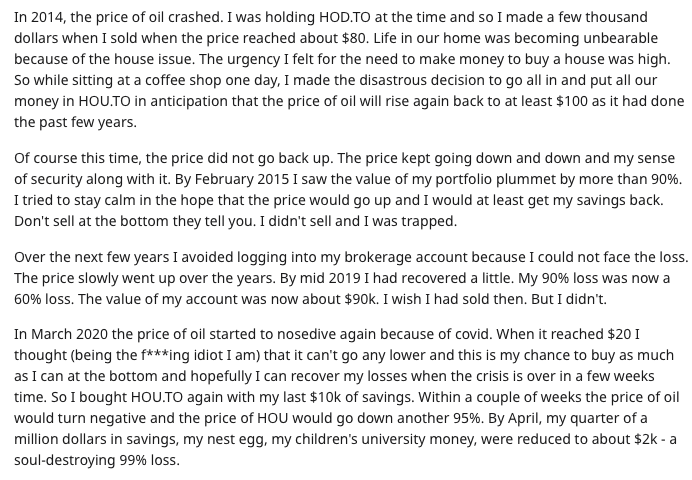Image resolution: width=692 pixels, height=480 pixels.
Task: Click '95%' in the final paragraph
Action: 468,418
